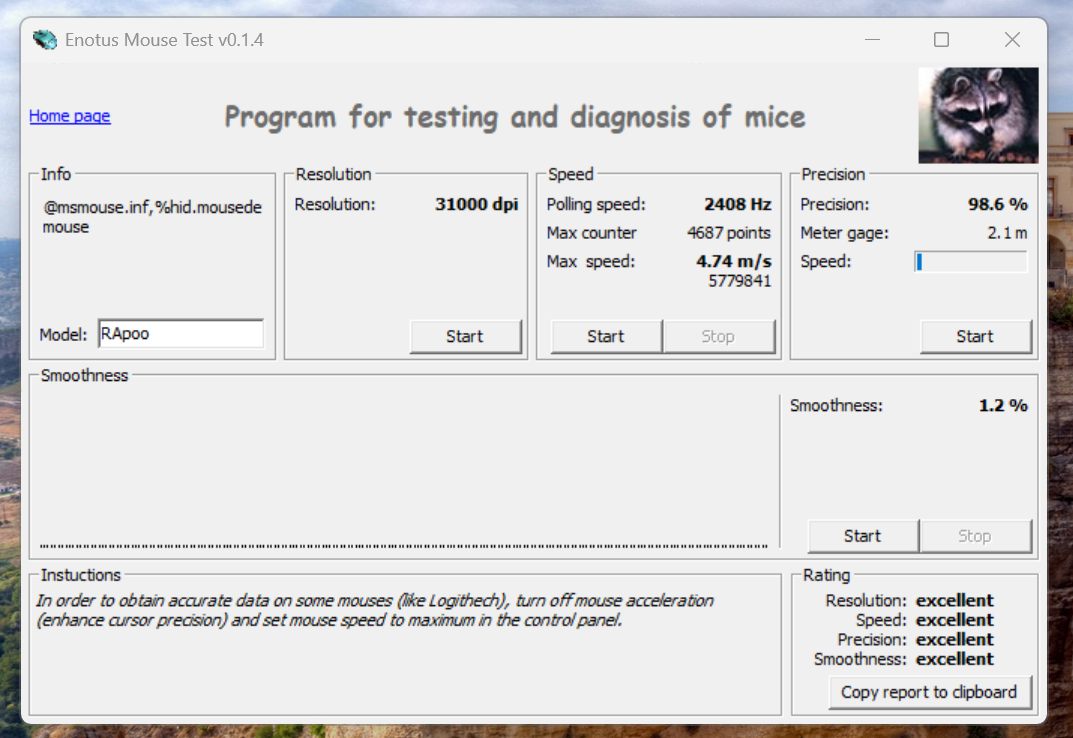The width and height of the screenshot is (1073, 738).
Task: Click the Precision speed progress bar
Action: (x=971, y=262)
